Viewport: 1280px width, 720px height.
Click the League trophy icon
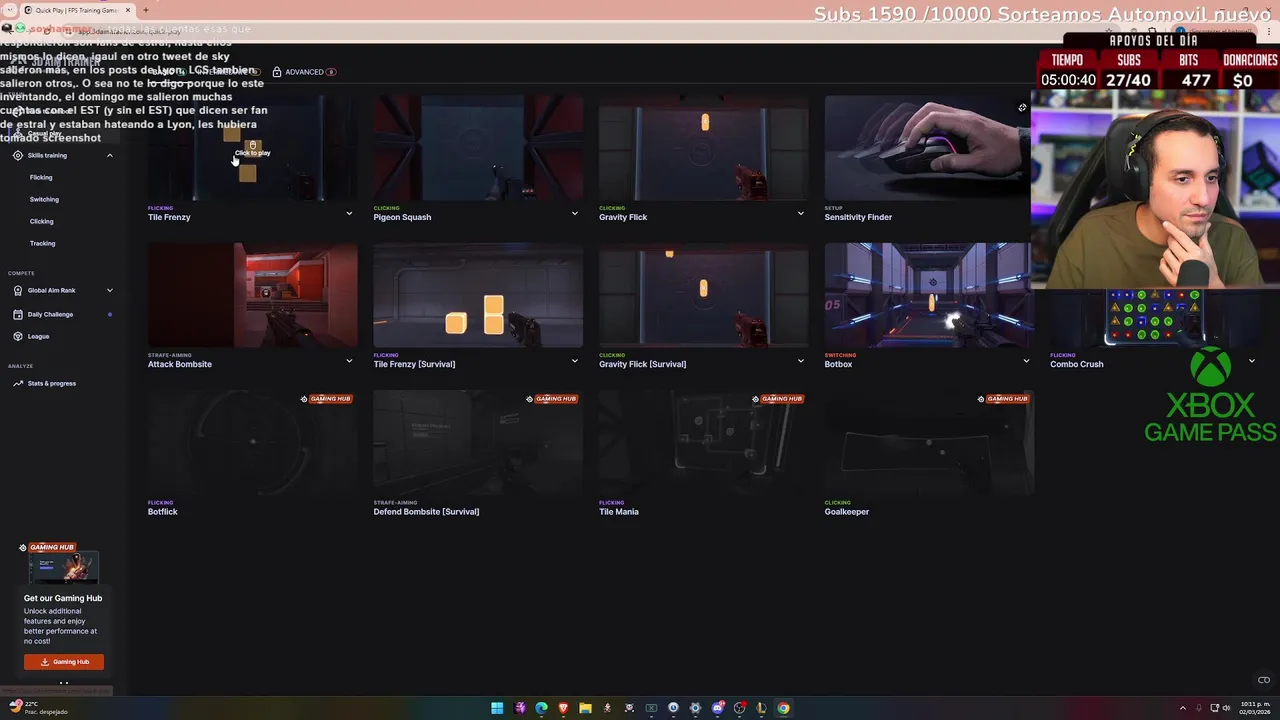coord(18,336)
